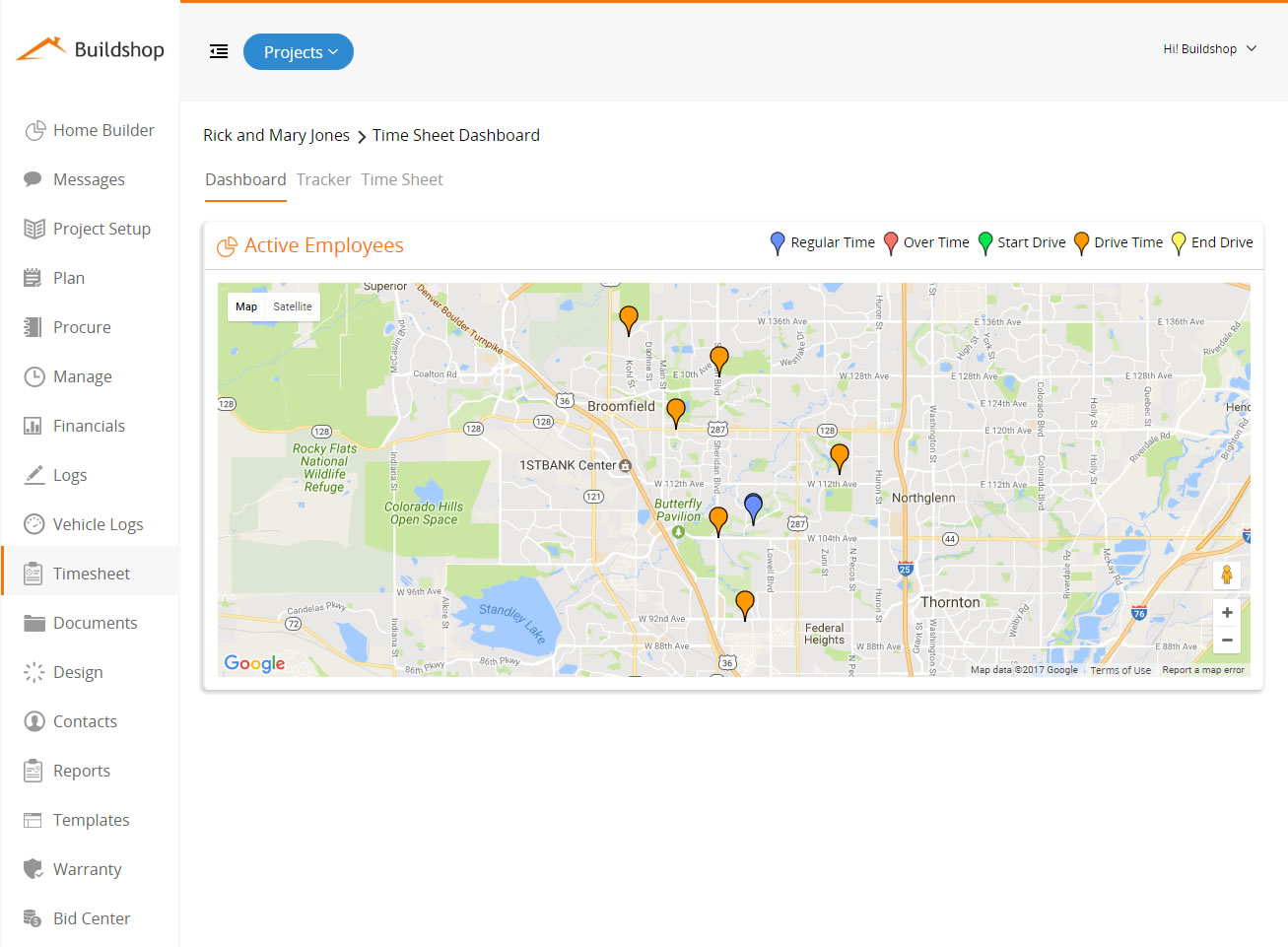The width and height of the screenshot is (1288, 947).
Task: Click the Broomfield label on the map
Action: click(621, 406)
